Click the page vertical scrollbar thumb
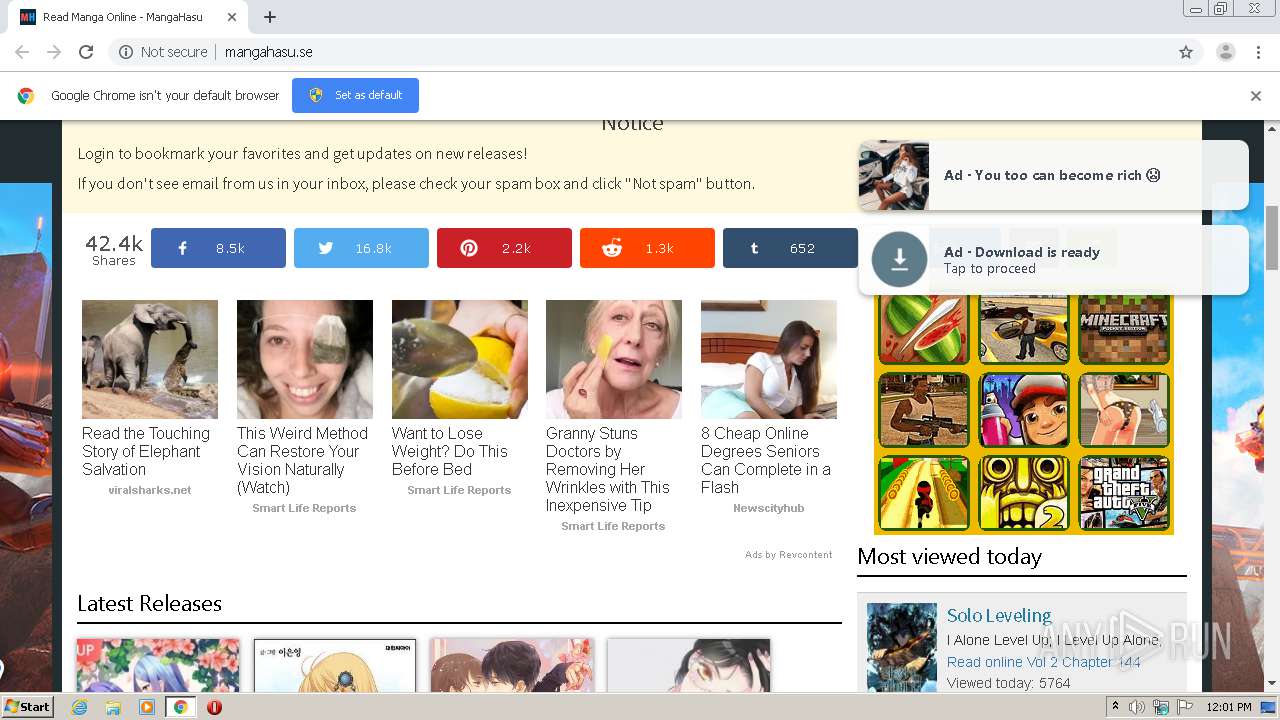Image resolution: width=1280 pixels, height=720 pixels. pyautogui.click(x=1272, y=238)
